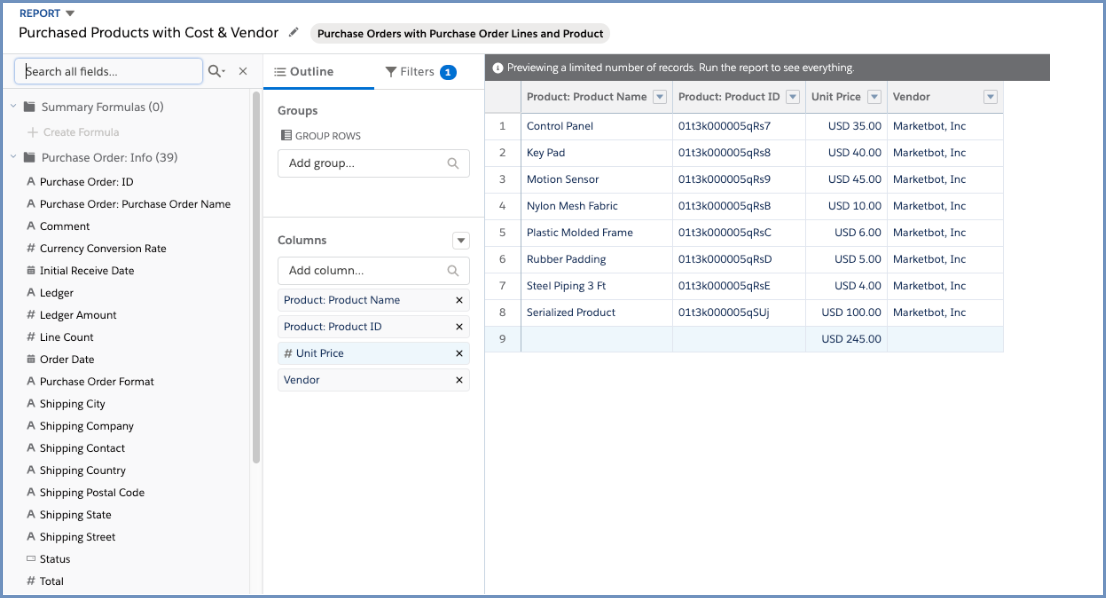Image resolution: width=1106 pixels, height=598 pixels.
Task: Open the Control Panel product link
Action: tap(559, 126)
